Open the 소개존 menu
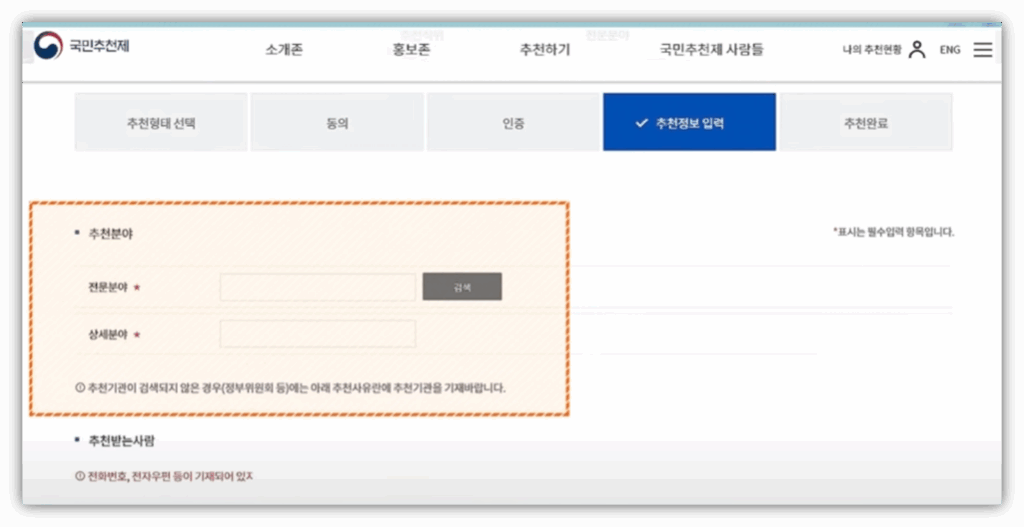Image resolution: width=1024 pixels, height=527 pixels. click(x=284, y=50)
